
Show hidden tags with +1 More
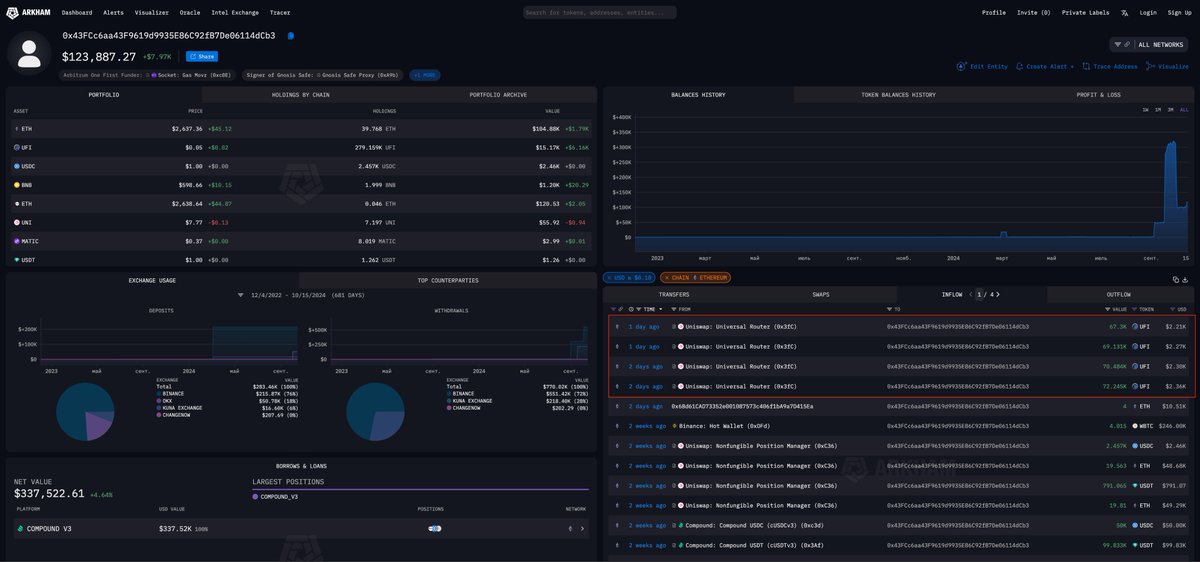click(x=424, y=75)
